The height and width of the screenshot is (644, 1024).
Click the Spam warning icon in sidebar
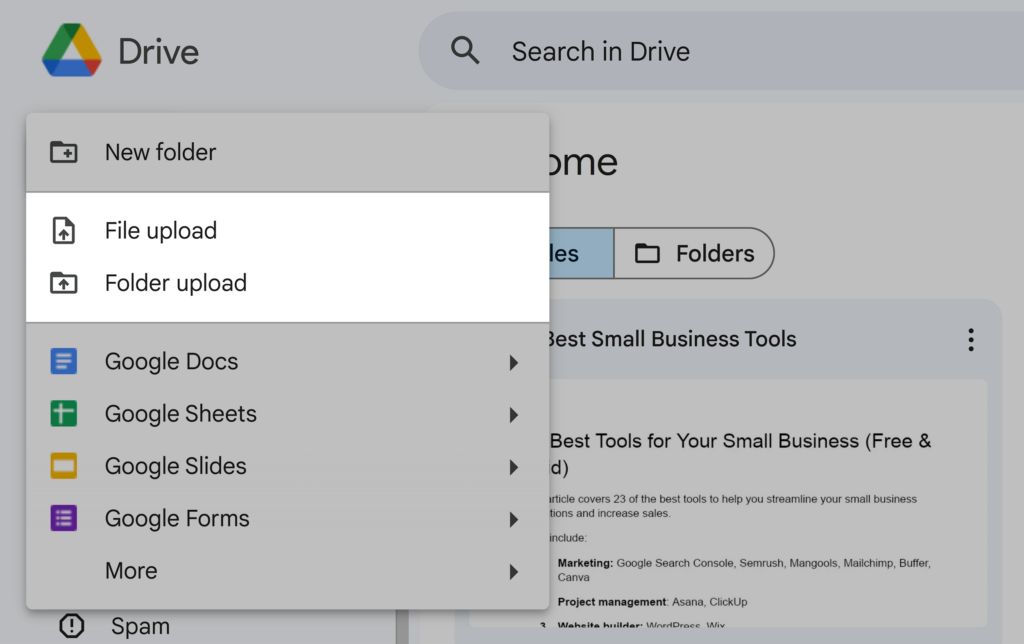(x=72, y=626)
